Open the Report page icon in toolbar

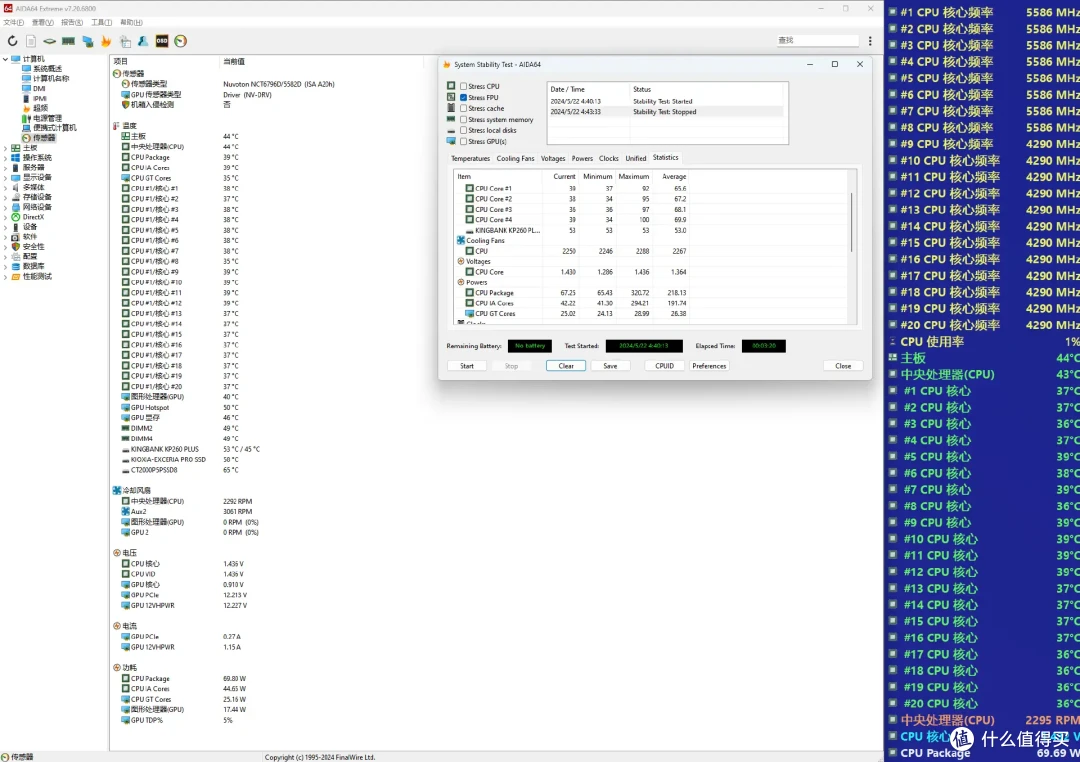[x=31, y=41]
